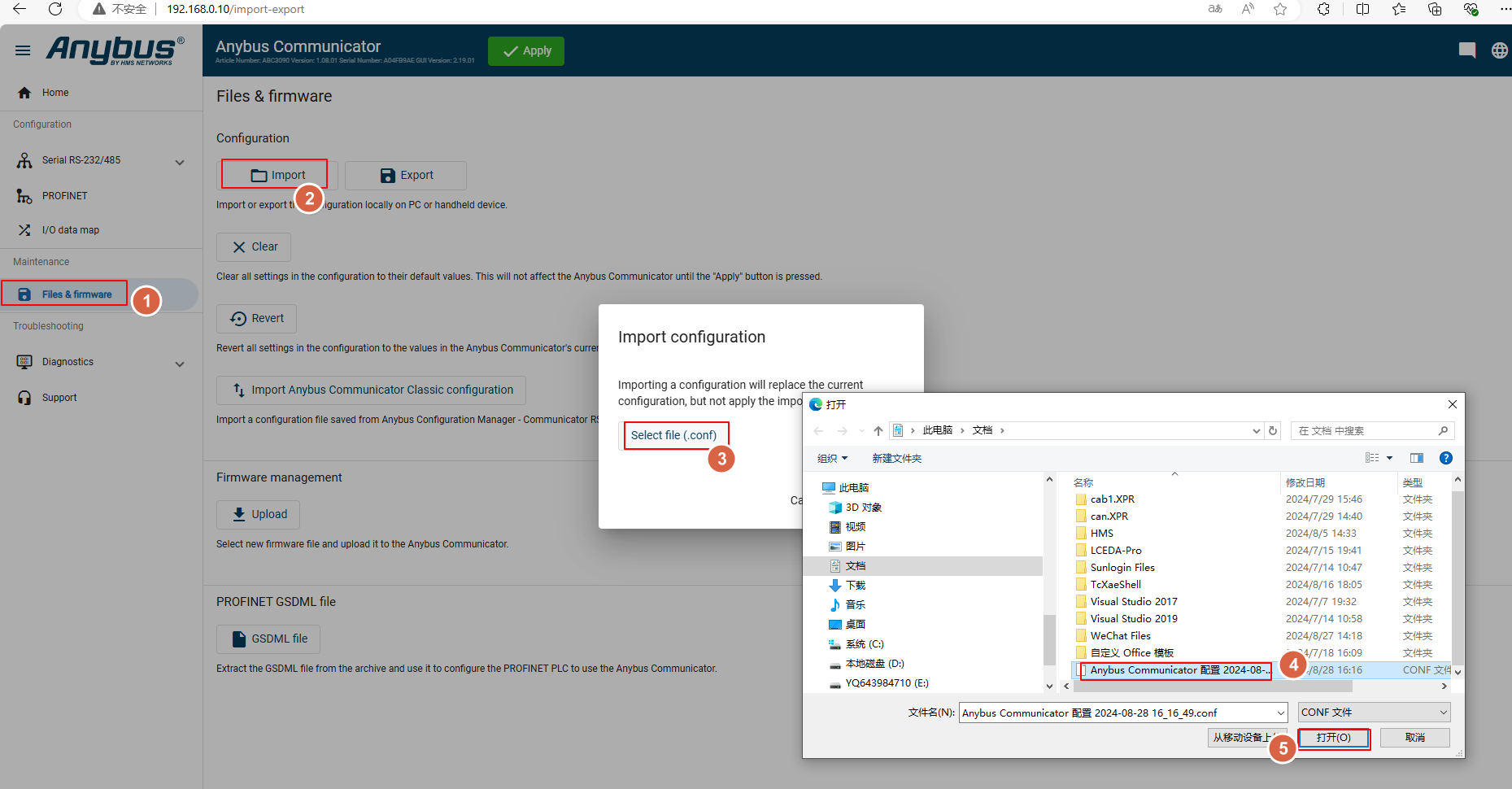This screenshot has height=789, width=1512.
Task: Open file dialog help icon
Action: click(1445, 458)
